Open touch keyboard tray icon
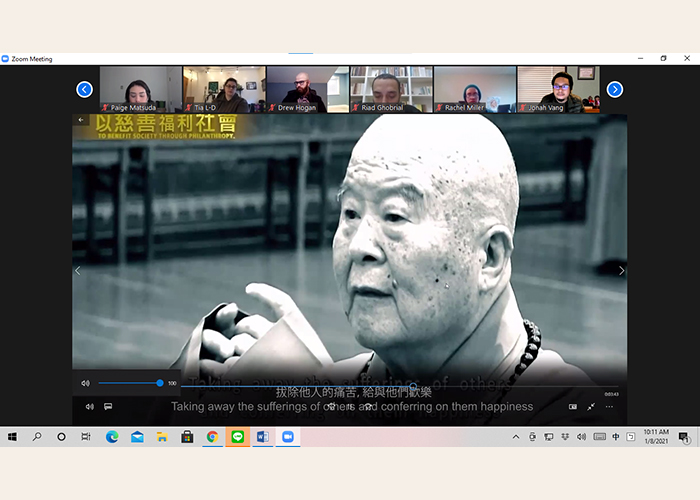This screenshot has height=500, width=700. (x=599, y=437)
